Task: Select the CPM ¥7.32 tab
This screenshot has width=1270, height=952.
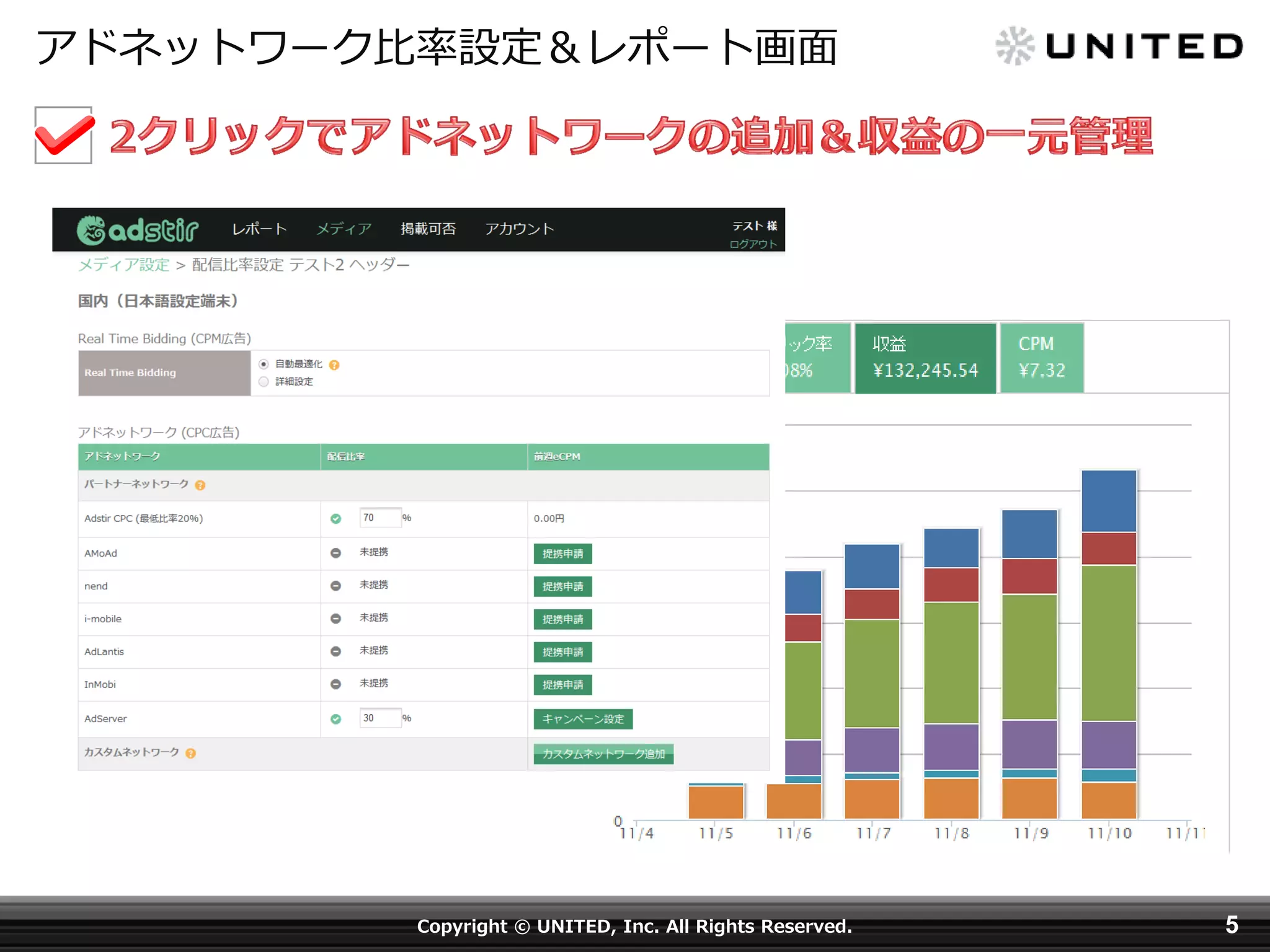Action: (x=1042, y=358)
